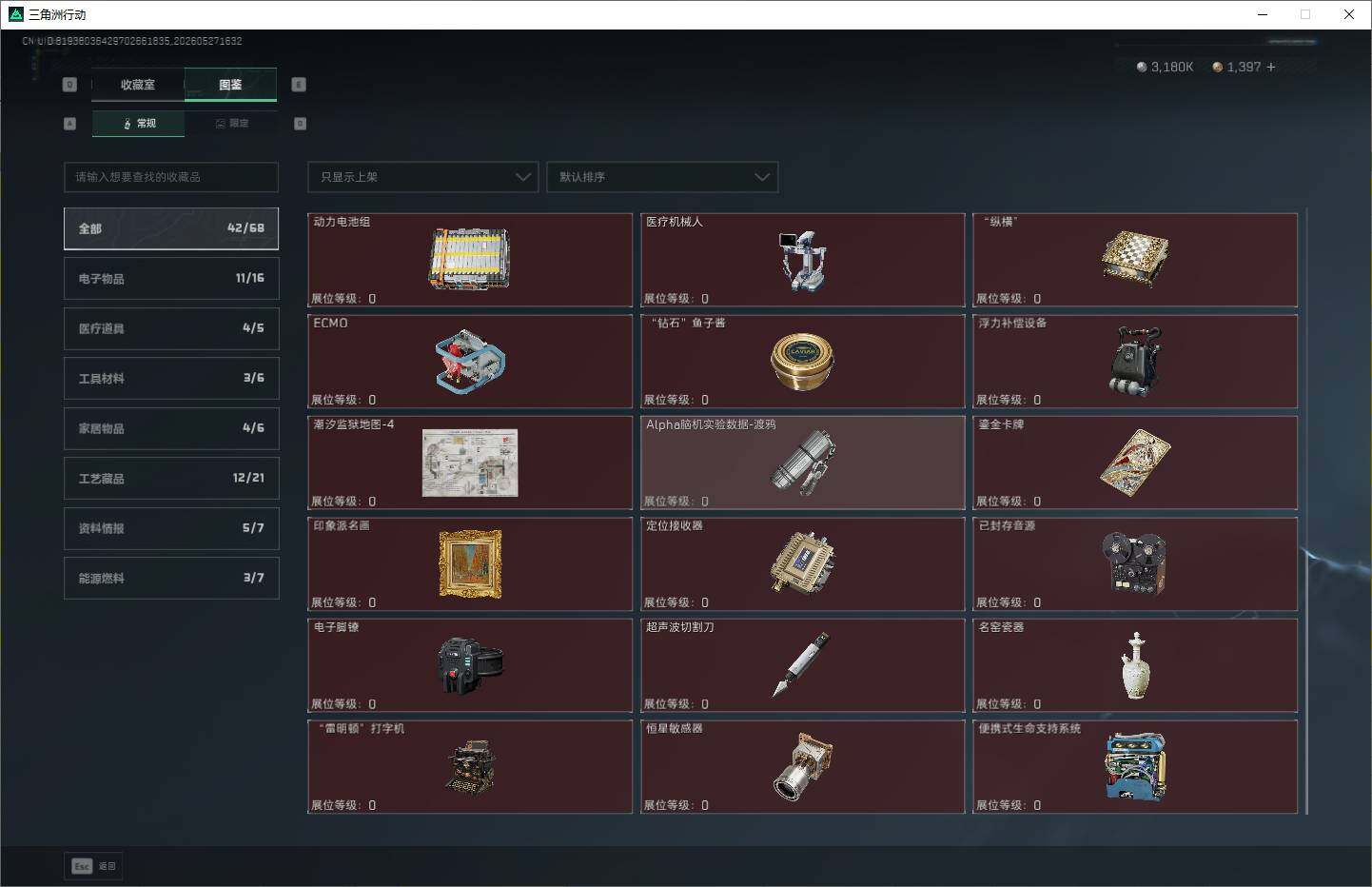Switch to the 图鉴 tab
This screenshot has width=1372, height=887.
coord(230,85)
